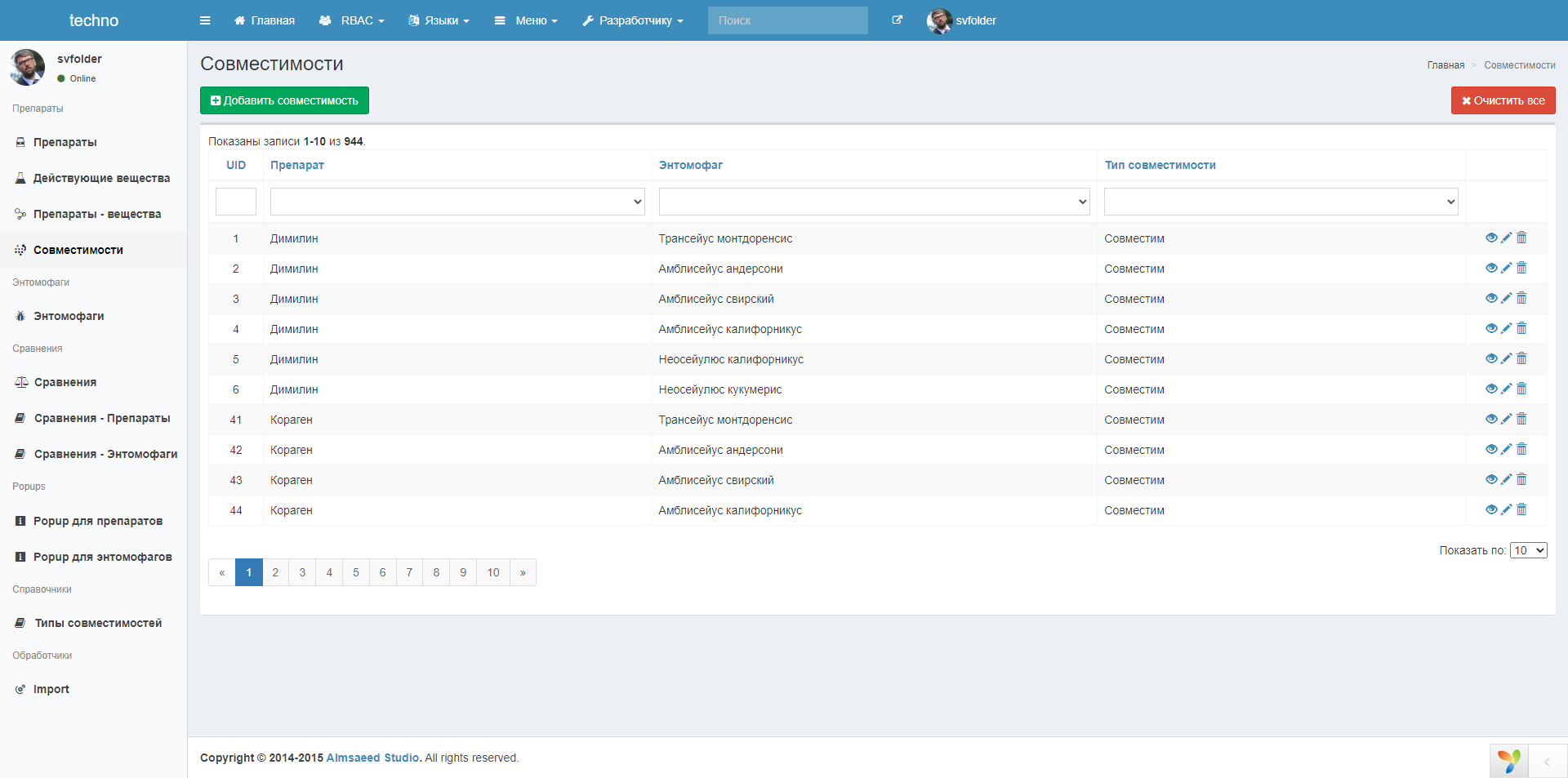Open the svfolder user menu in the top bar
The width and height of the screenshot is (1568, 778).
click(962, 20)
